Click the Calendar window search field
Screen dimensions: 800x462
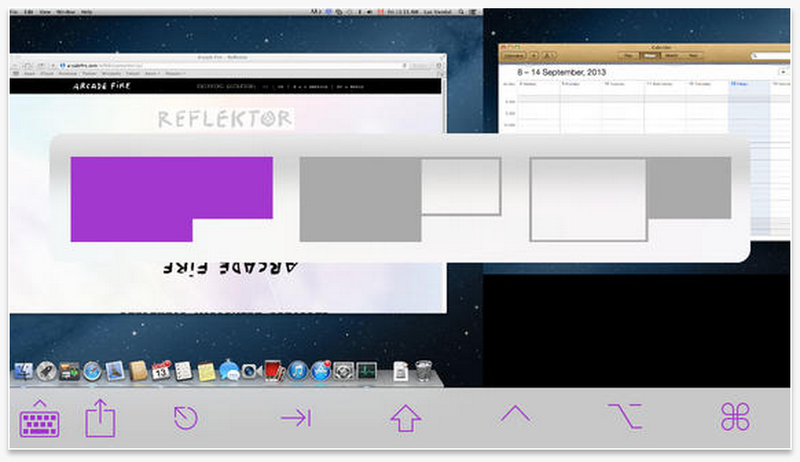pyautogui.click(x=769, y=56)
